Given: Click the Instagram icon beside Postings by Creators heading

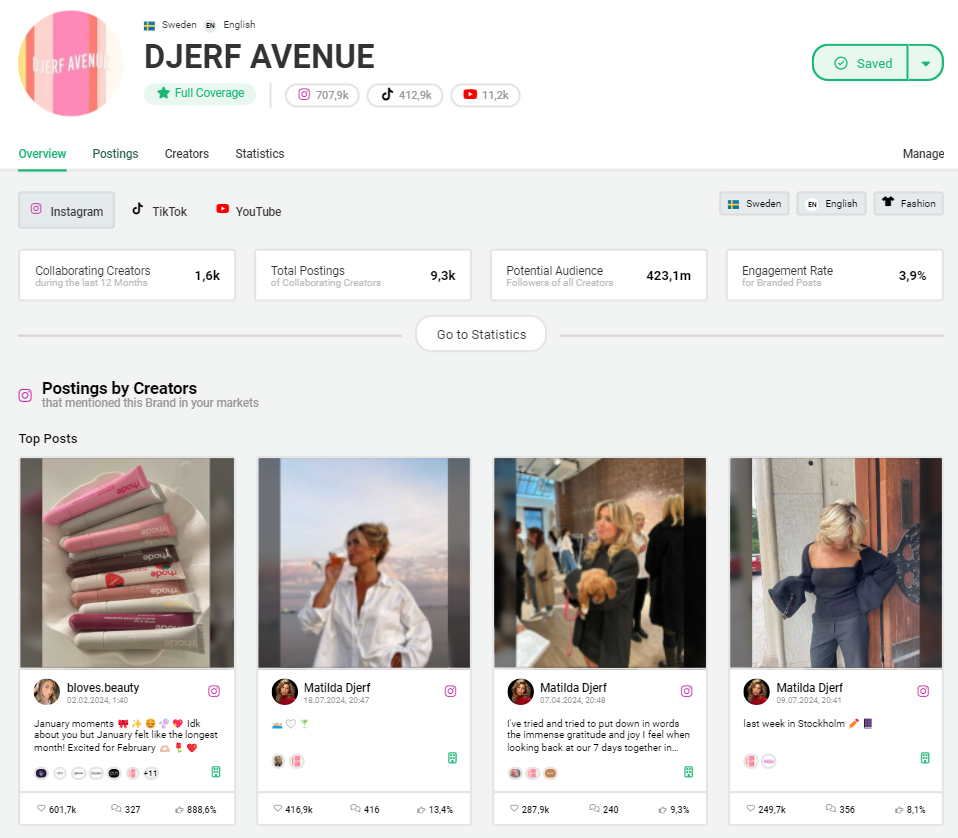Looking at the screenshot, I should (x=24, y=394).
